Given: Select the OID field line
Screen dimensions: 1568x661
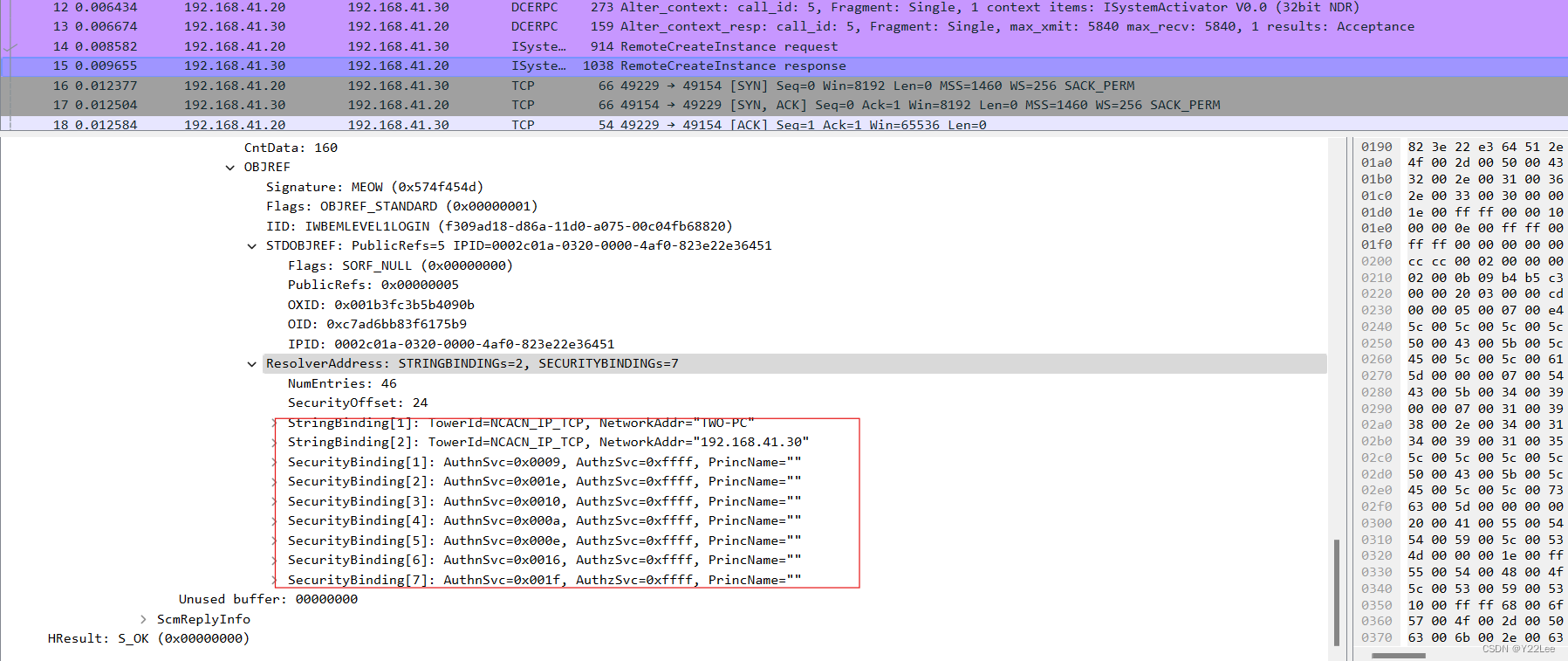Looking at the screenshot, I should 377,325.
